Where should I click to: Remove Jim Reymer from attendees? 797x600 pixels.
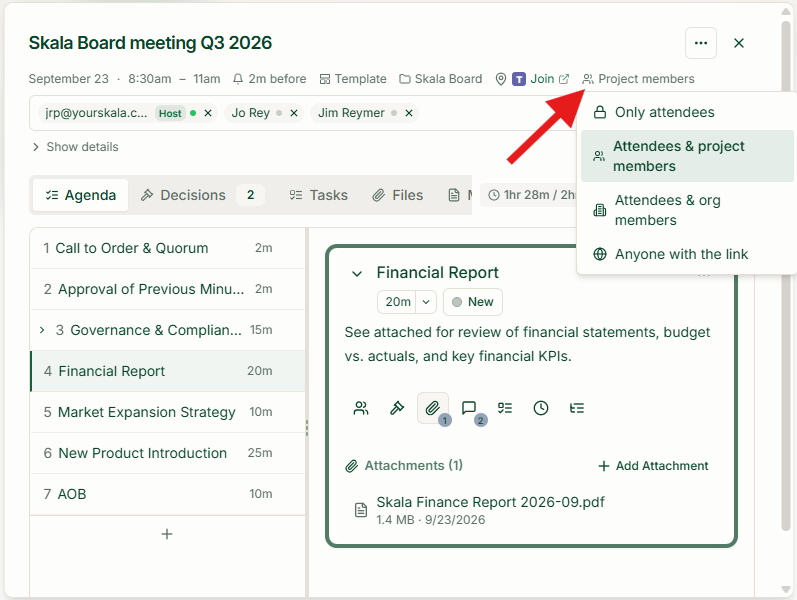tap(409, 113)
